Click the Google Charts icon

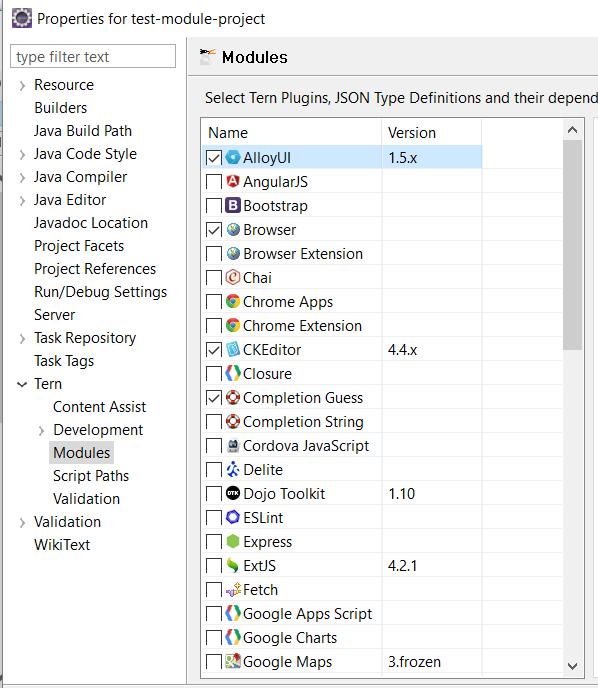tap(233, 637)
